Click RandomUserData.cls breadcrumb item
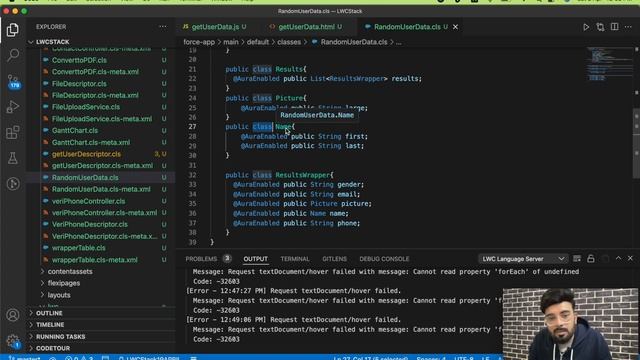The width and height of the screenshot is (640, 360). [353, 42]
